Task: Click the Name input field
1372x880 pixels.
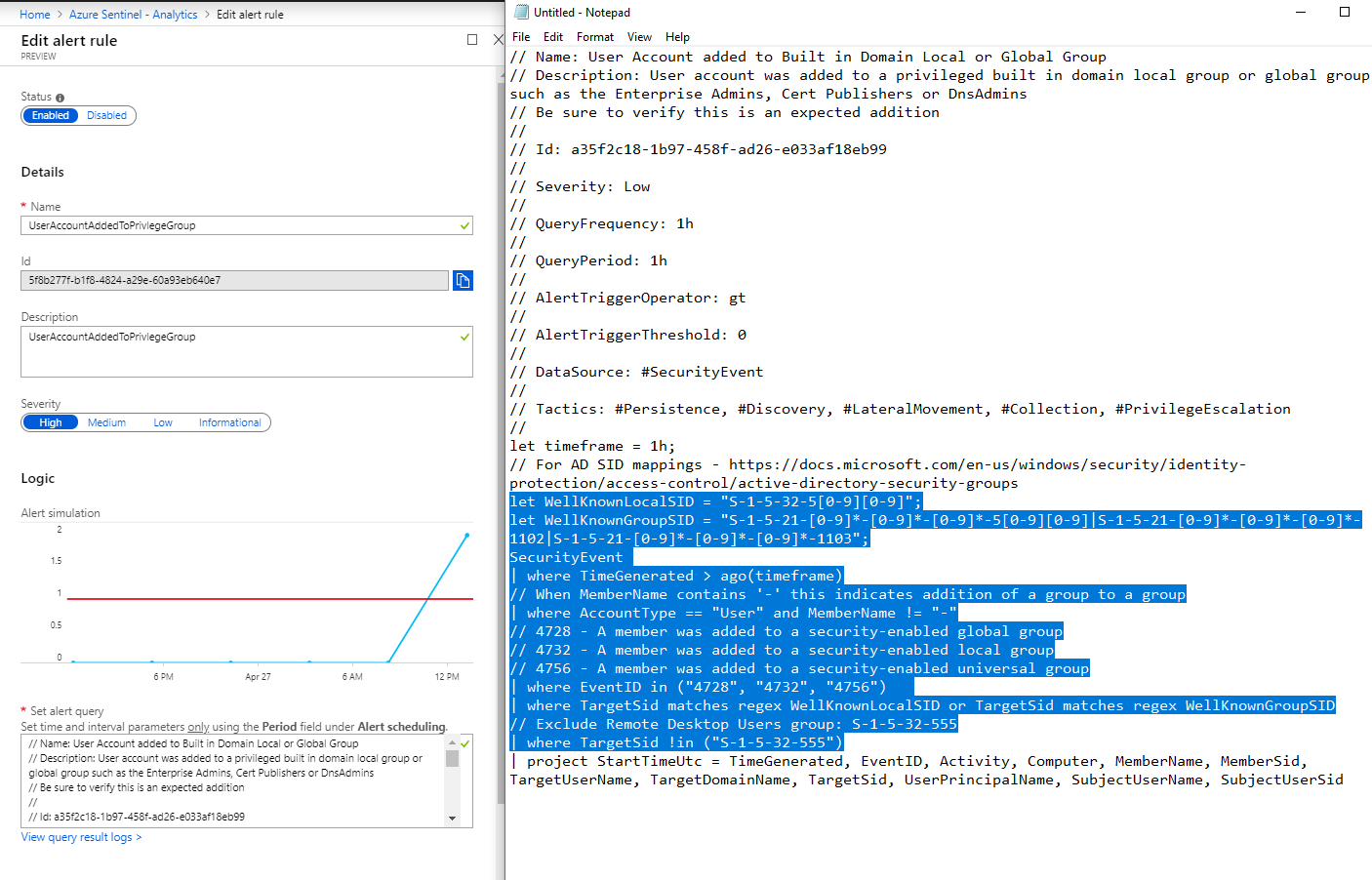Action: [x=247, y=225]
